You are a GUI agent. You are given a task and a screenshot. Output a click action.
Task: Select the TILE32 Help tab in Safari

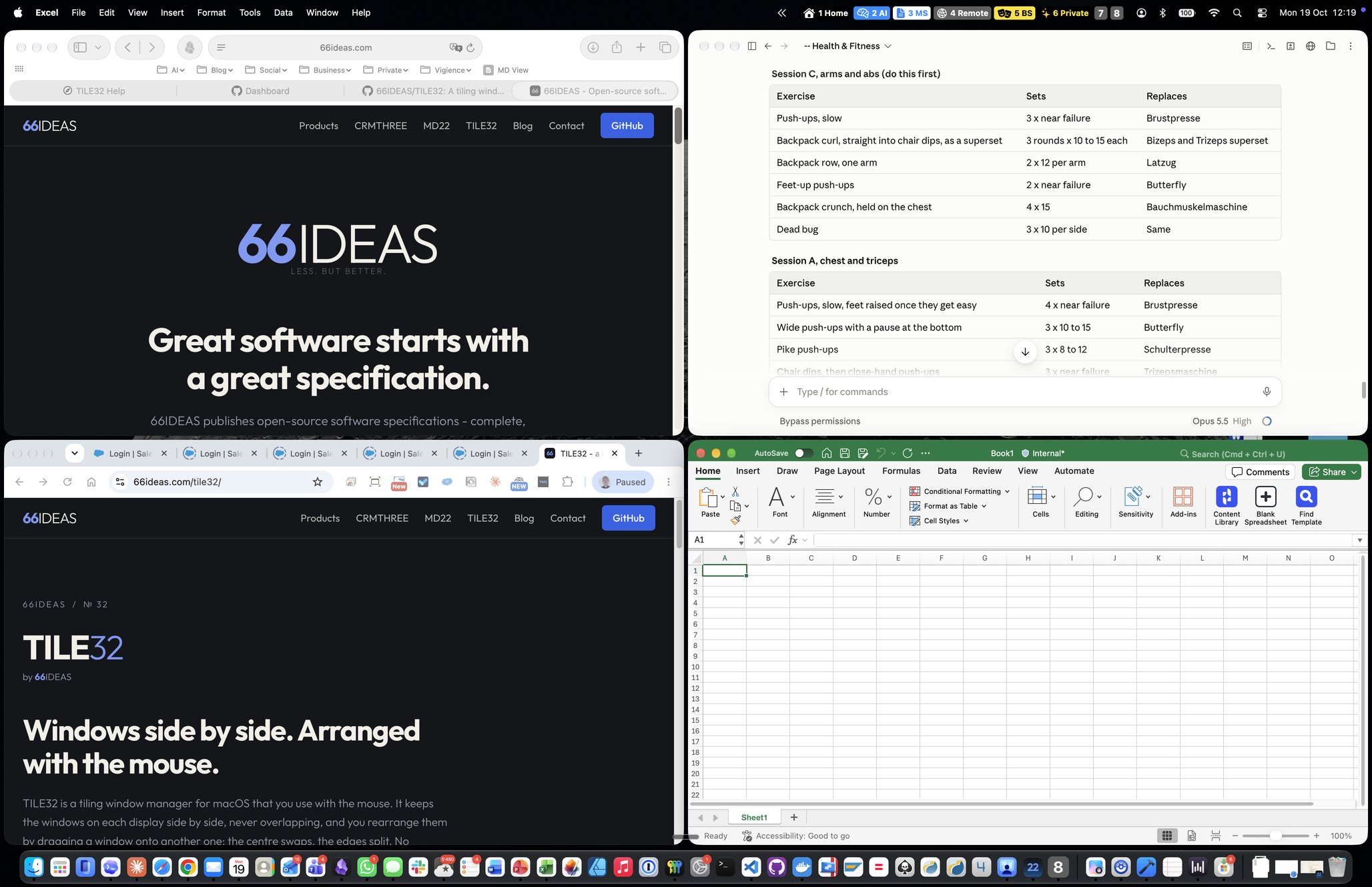click(93, 91)
